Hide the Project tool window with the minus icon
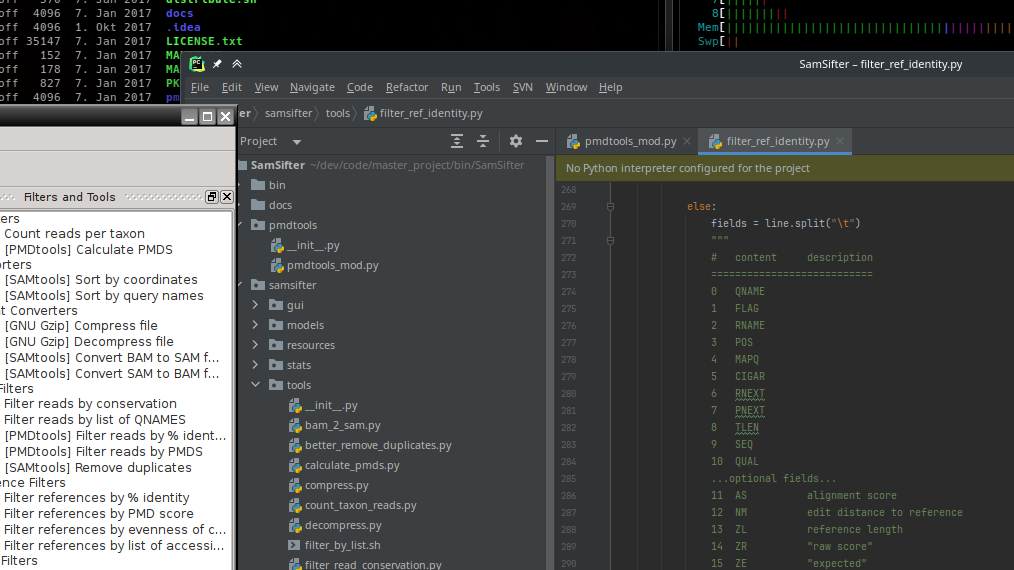The height and width of the screenshot is (570, 1014). (x=541, y=141)
